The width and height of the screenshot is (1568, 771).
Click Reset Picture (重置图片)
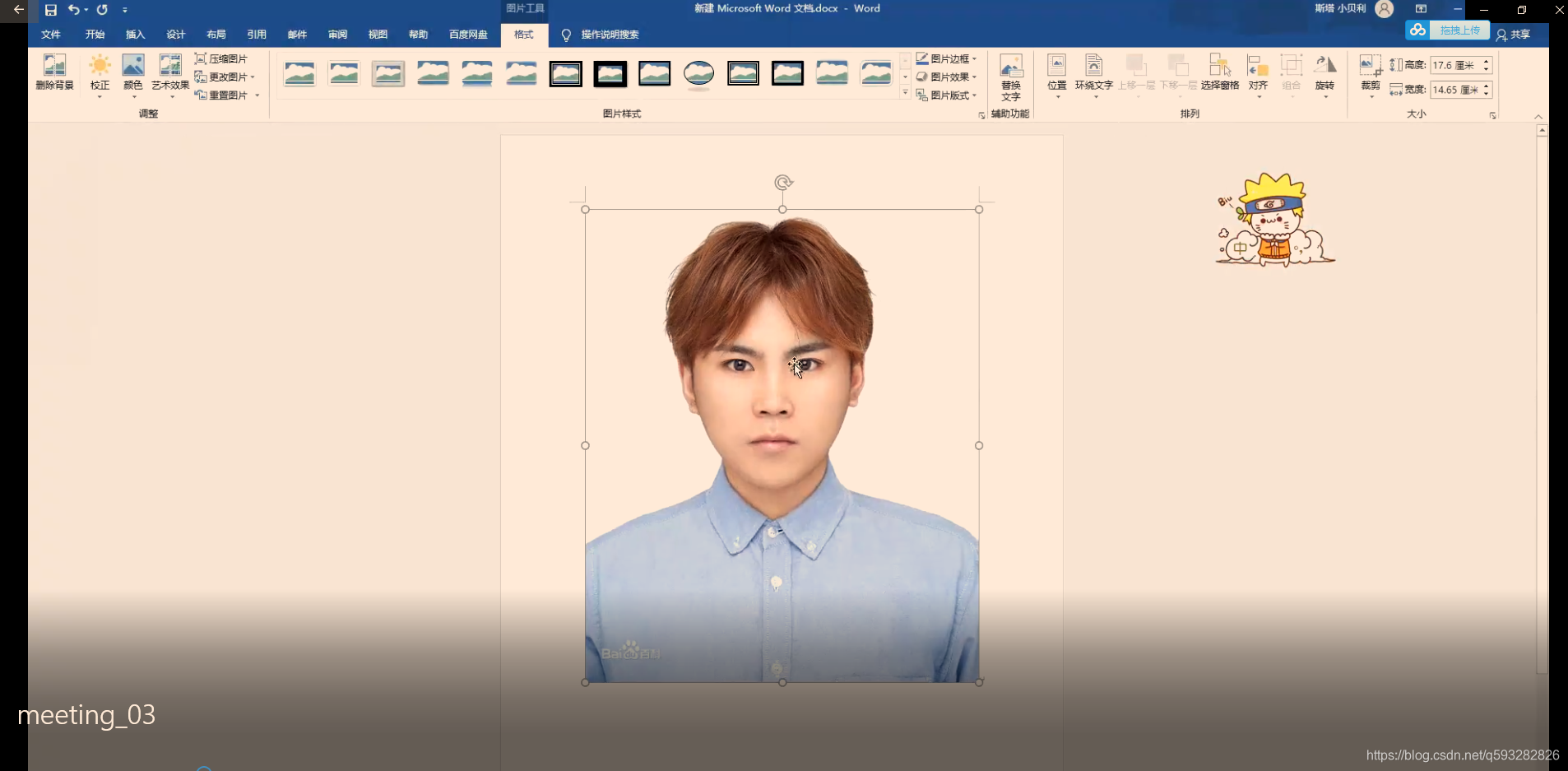click(227, 95)
